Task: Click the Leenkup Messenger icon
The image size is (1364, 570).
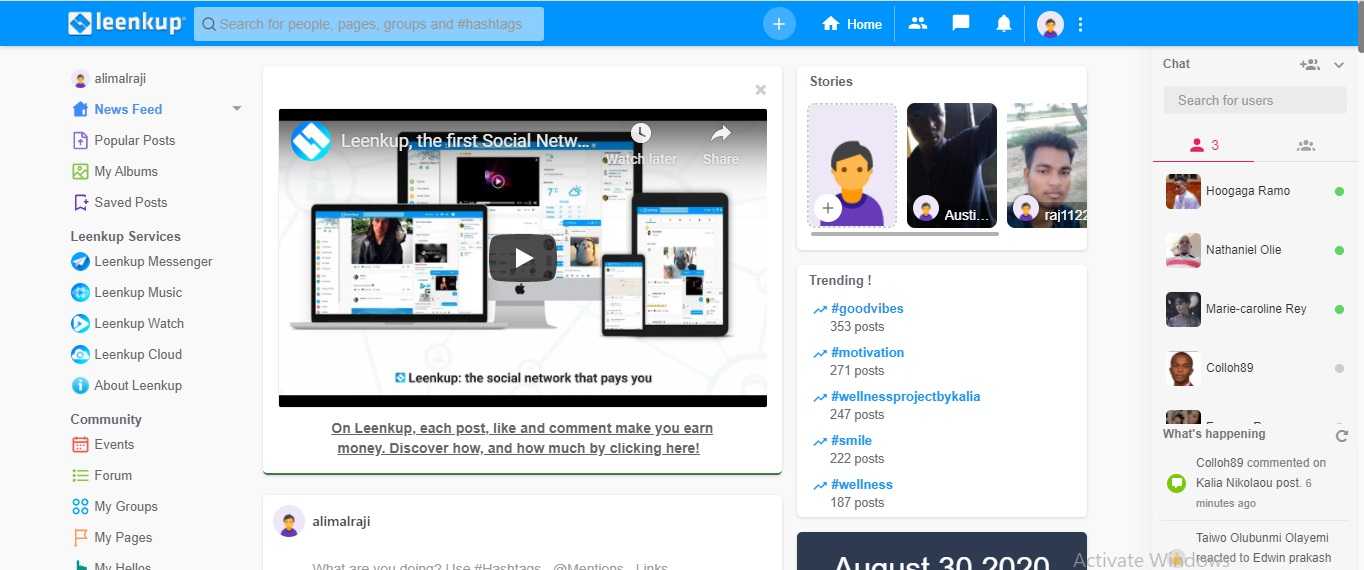Action: (80, 261)
